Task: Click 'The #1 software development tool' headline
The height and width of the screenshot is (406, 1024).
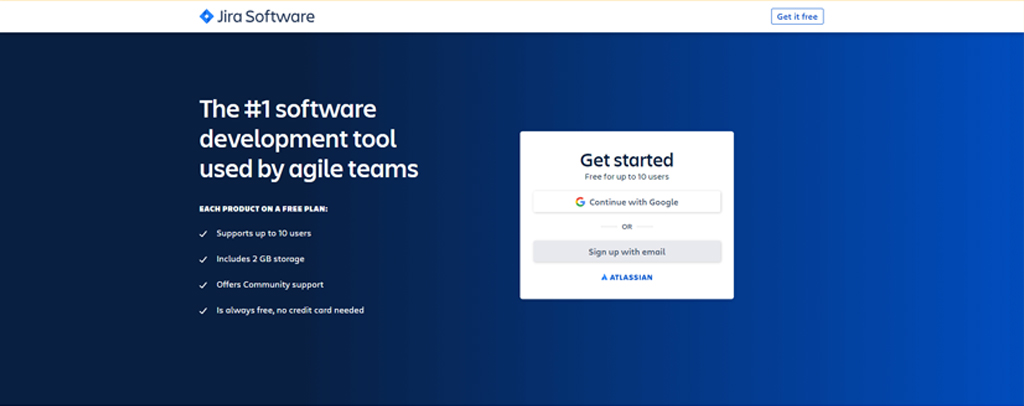Action: [x=309, y=139]
